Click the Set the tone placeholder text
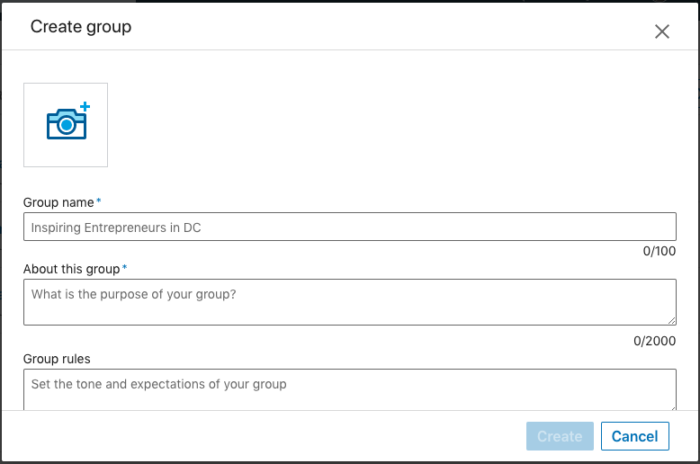700x464 pixels. 158,384
